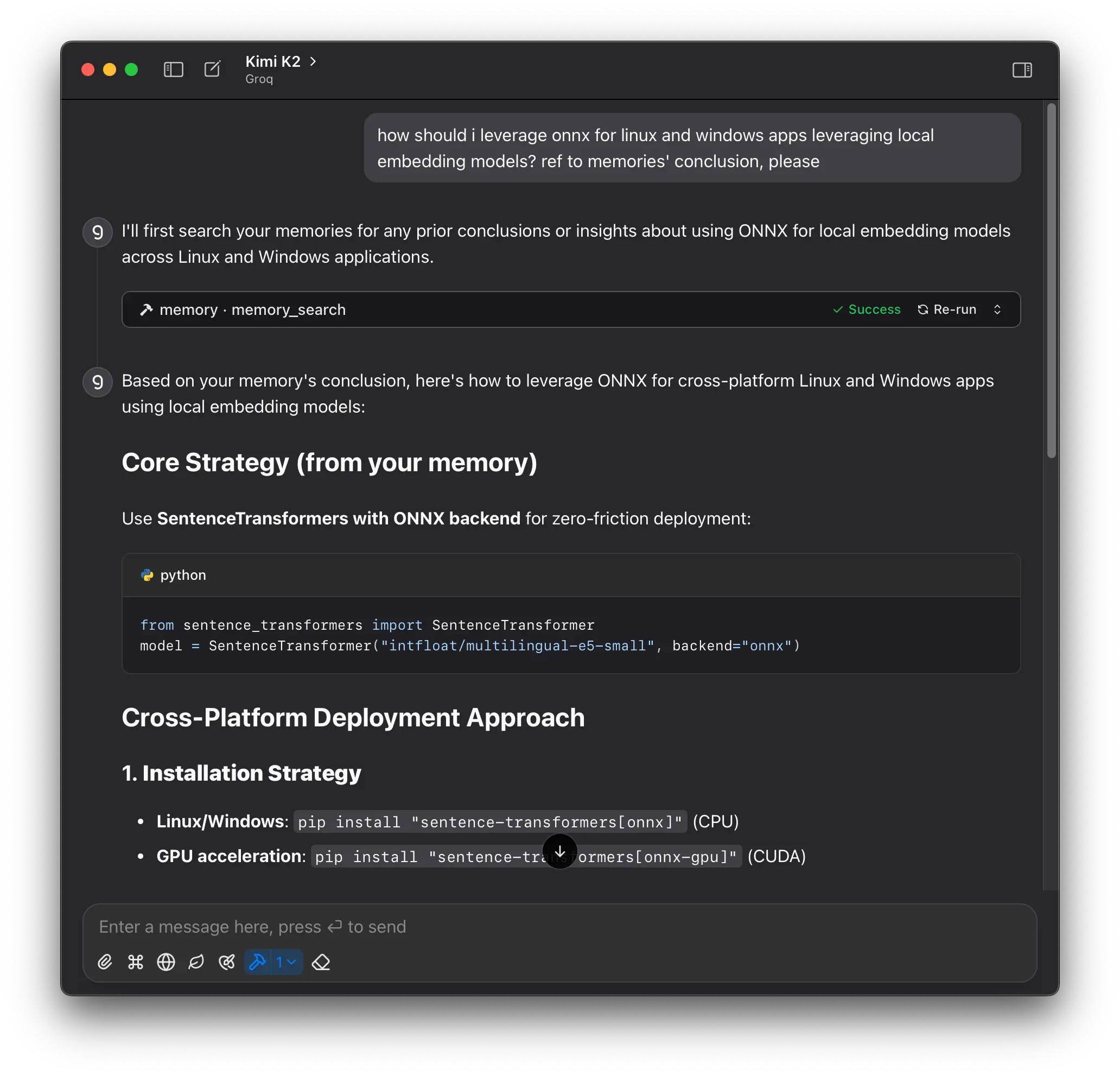
Task: Open the artifact brush icon in composer
Action: click(227, 962)
